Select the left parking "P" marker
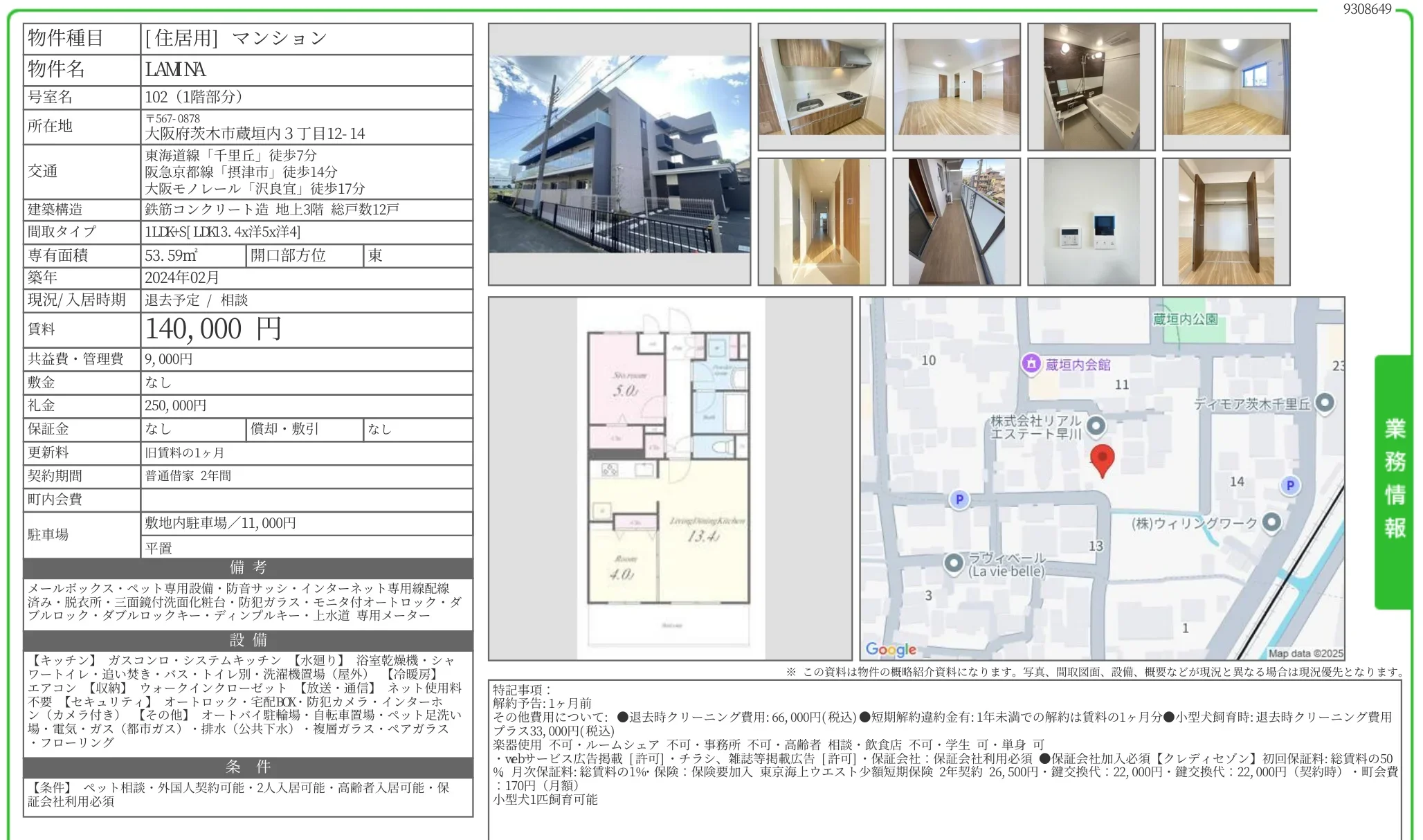This screenshot has width=1423, height=840. click(x=961, y=500)
